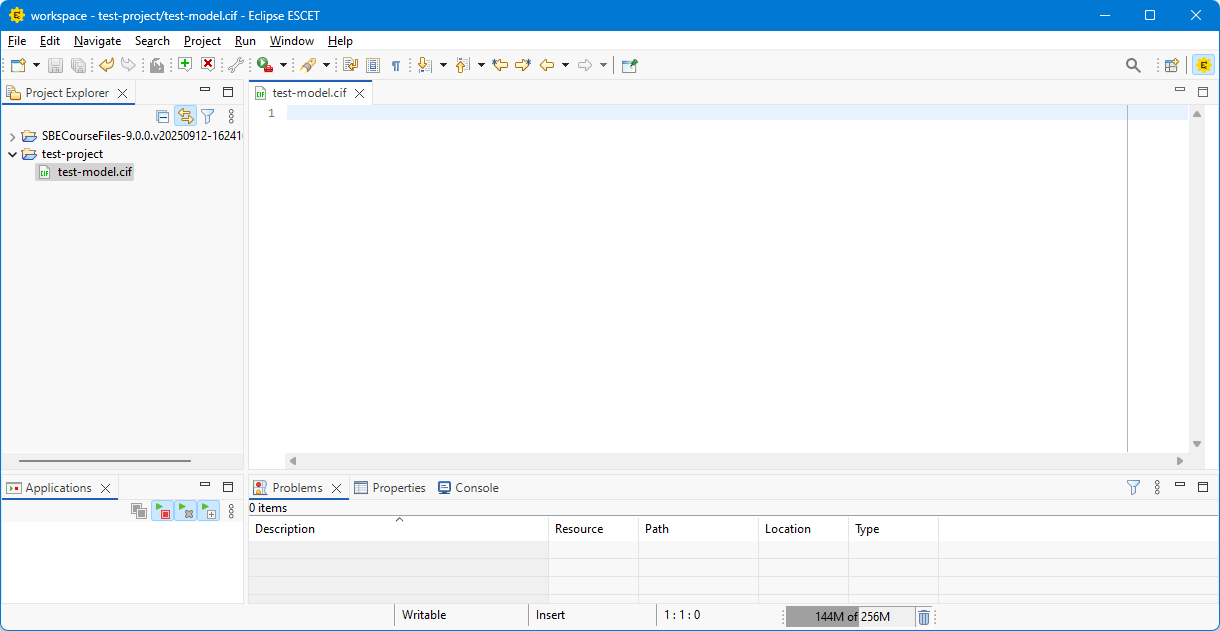The width and height of the screenshot is (1220, 631).
Task: Open the Run menu
Action: (245, 41)
